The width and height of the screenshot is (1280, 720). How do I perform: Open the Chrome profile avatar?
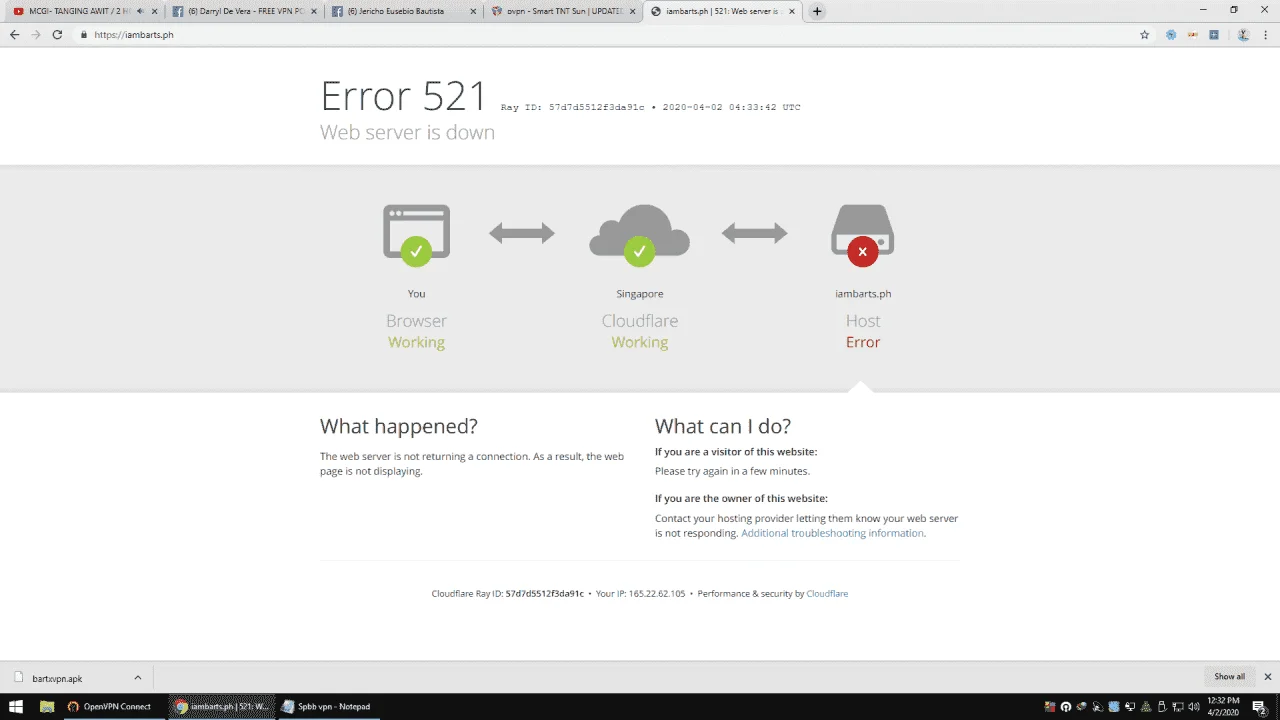pyautogui.click(x=1243, y=34)
